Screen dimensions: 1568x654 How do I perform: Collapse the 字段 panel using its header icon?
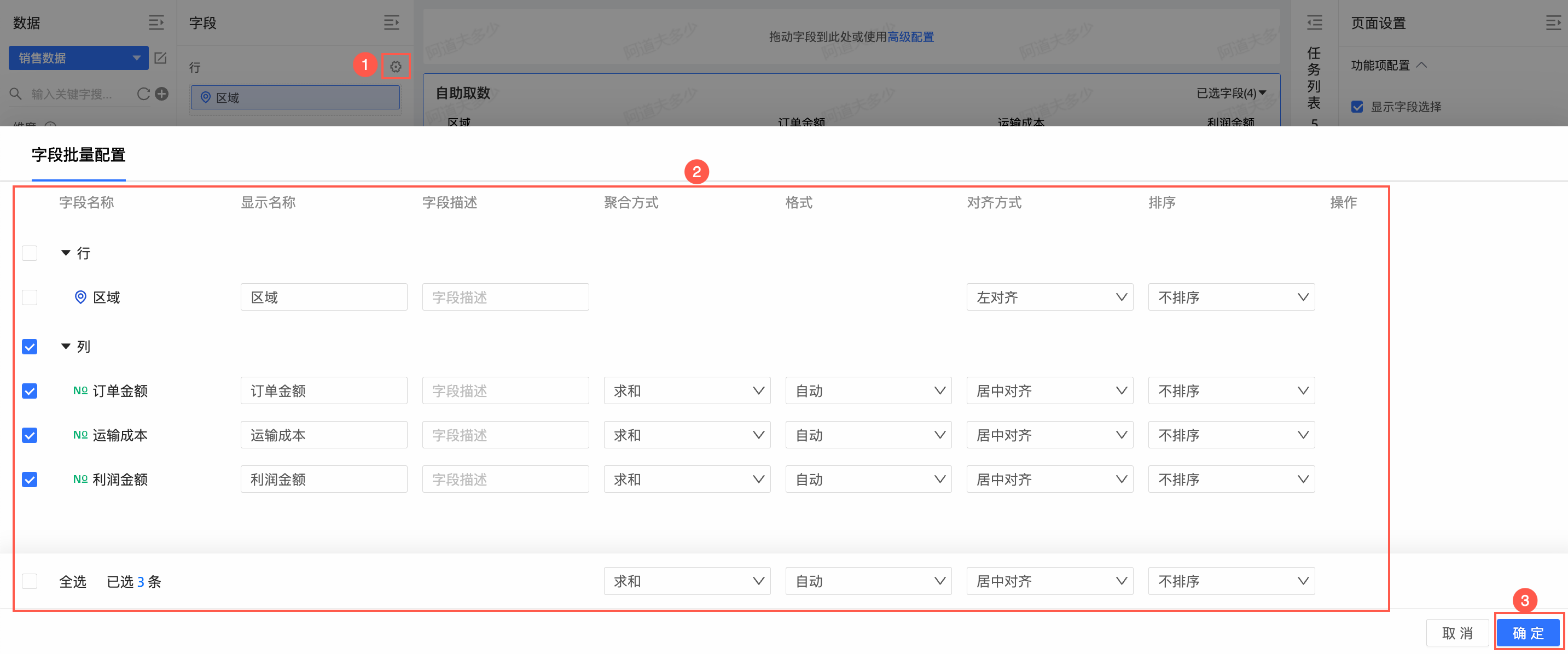tap(391, 23)
